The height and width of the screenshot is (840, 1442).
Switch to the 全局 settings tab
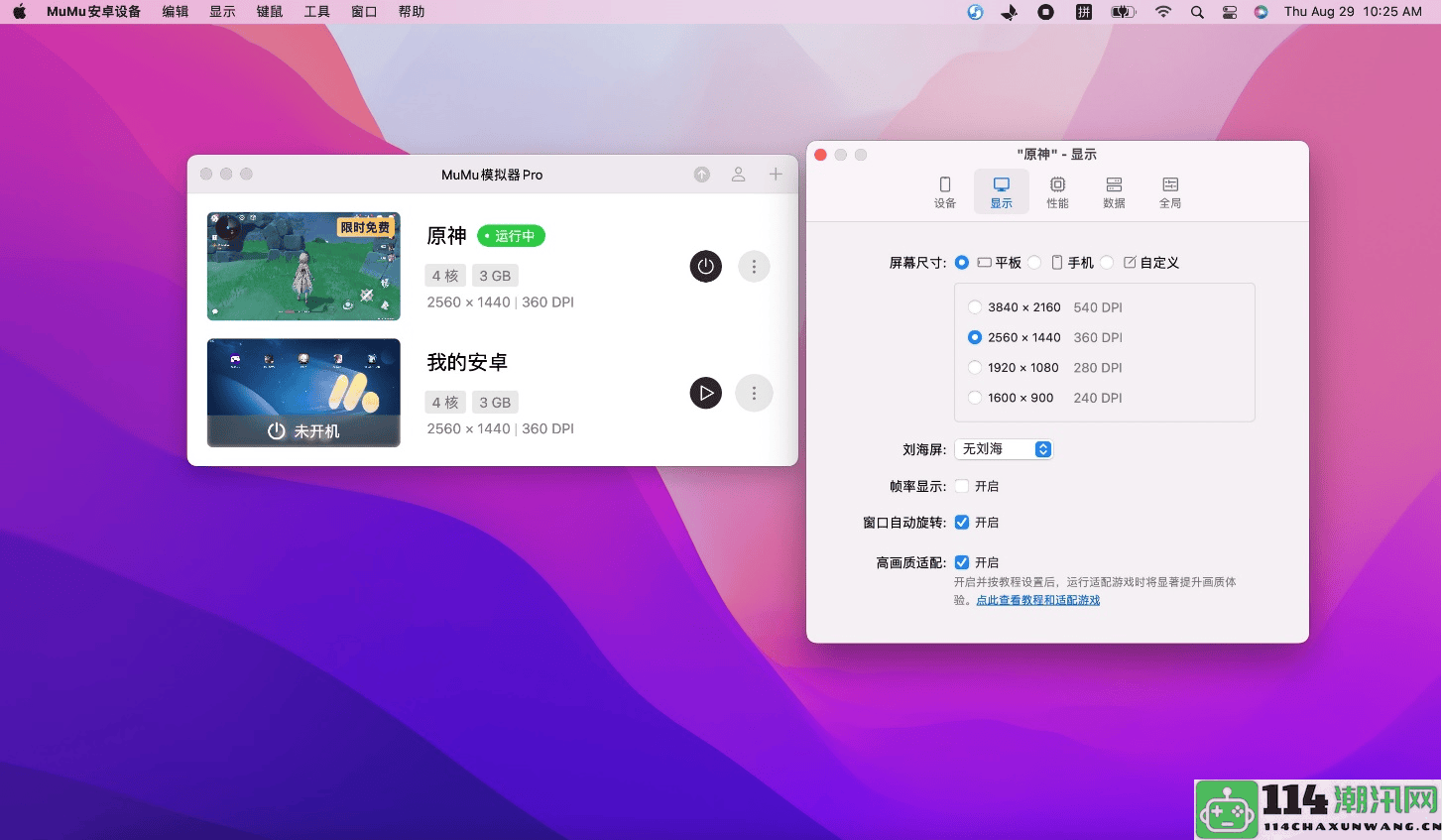click(1170, 192)
